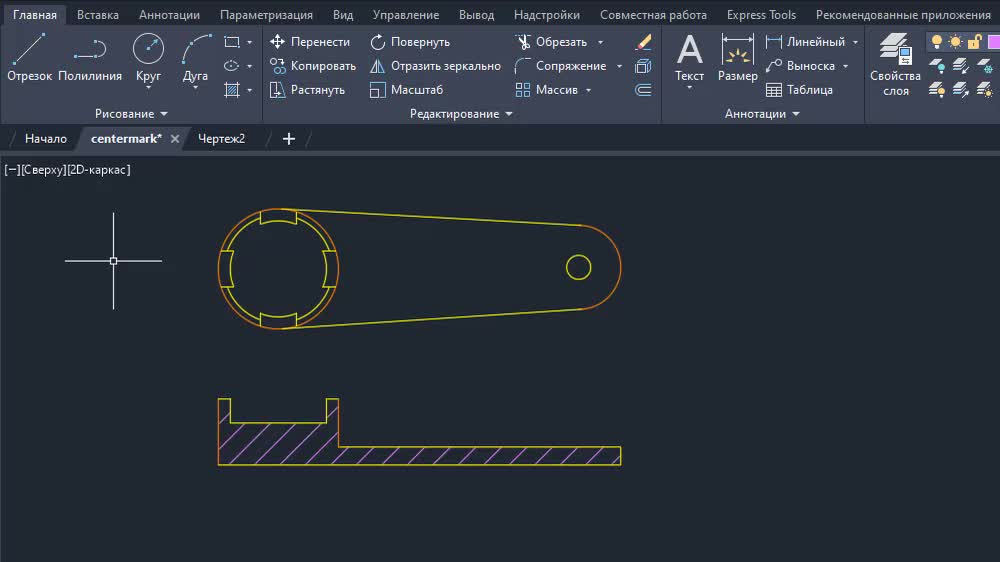Screen dimensions: 1000x562
Task: Switch to the Параметризация ribbon tab
Action: tap(266, 15)
